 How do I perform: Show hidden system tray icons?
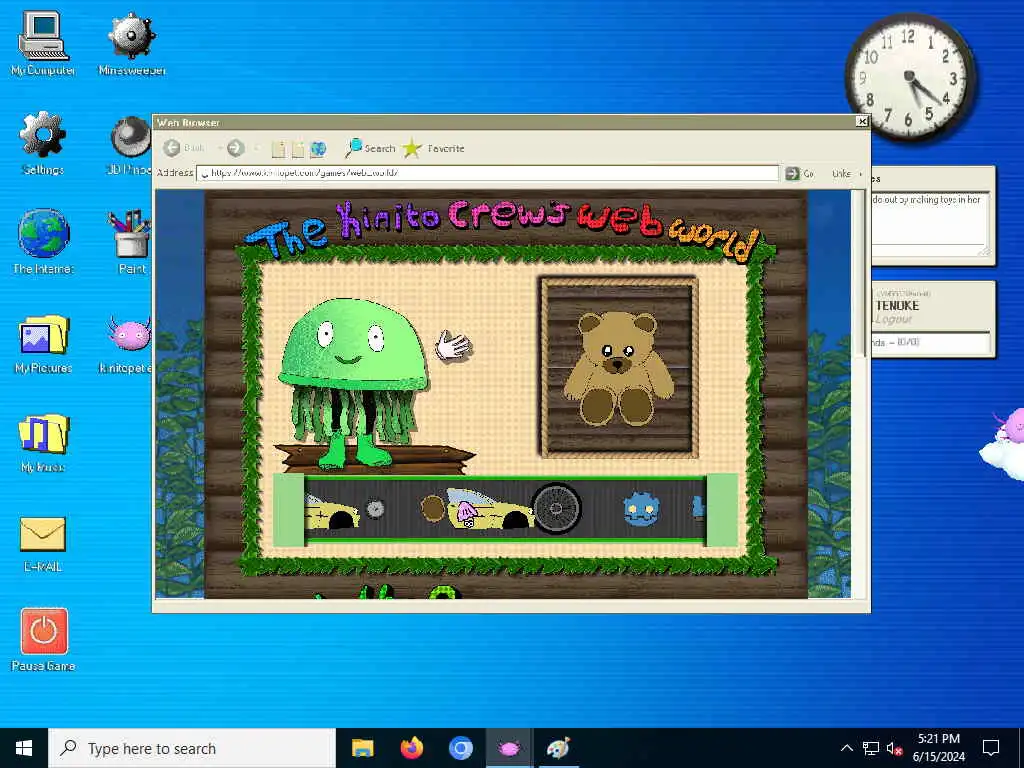click(846, 748)
